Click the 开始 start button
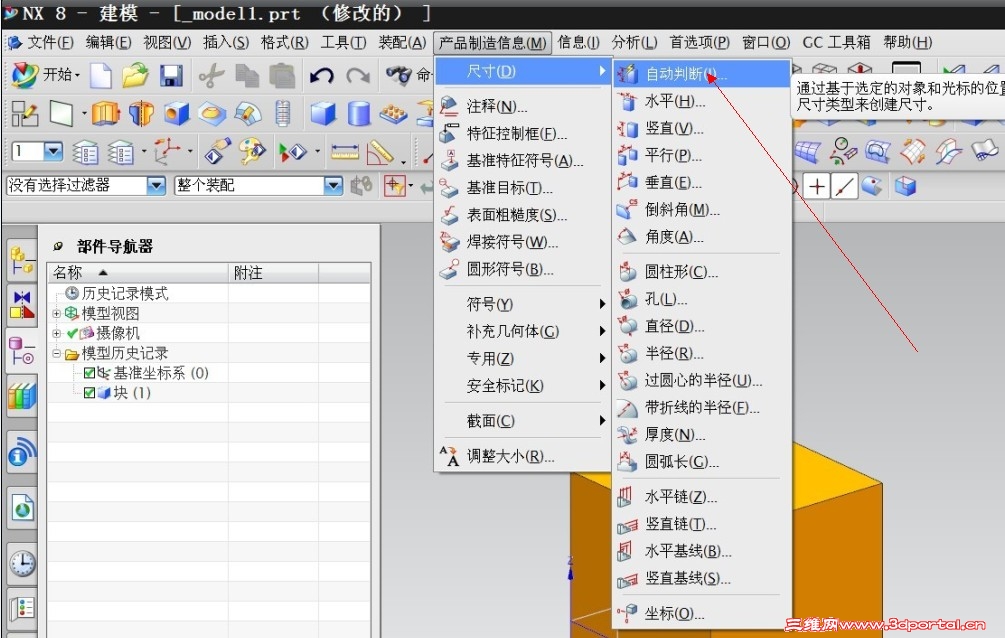1005x638 pixels. (45, 75)
